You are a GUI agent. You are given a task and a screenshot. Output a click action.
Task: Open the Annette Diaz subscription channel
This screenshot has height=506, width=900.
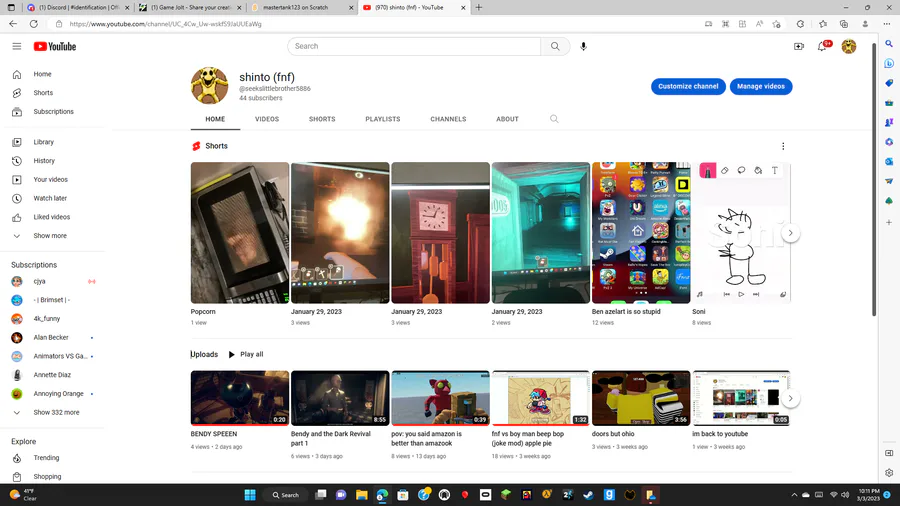(52, 375)
